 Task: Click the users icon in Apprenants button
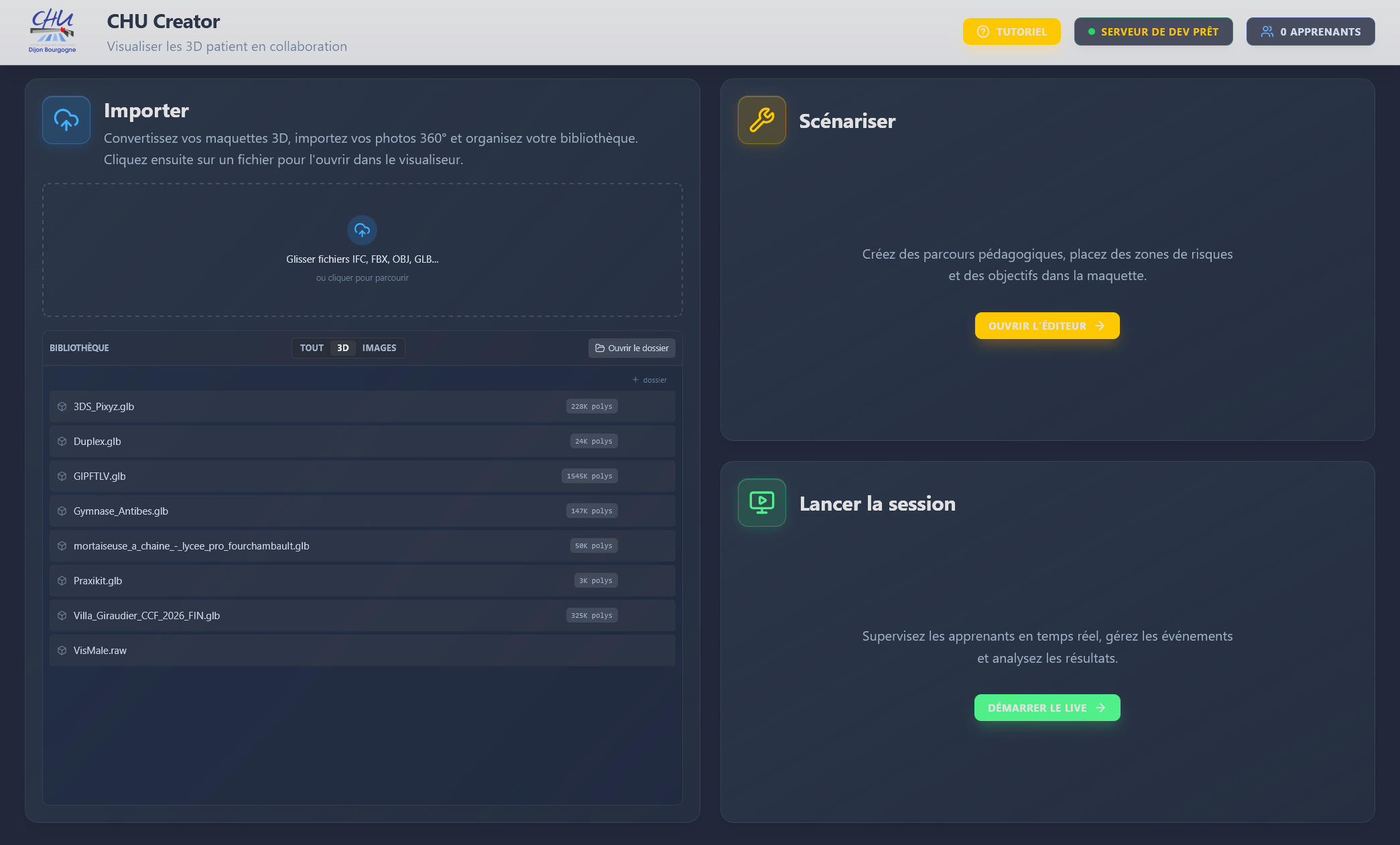click(x=1267, y=31)
